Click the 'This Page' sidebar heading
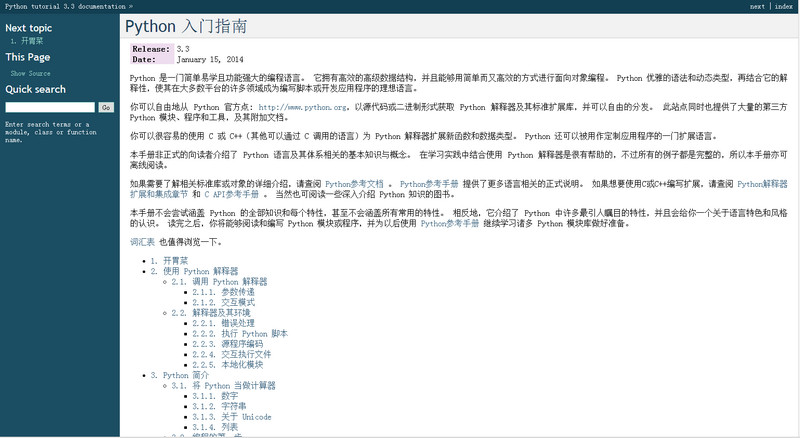The image size is (800, 438). point(28,57)
